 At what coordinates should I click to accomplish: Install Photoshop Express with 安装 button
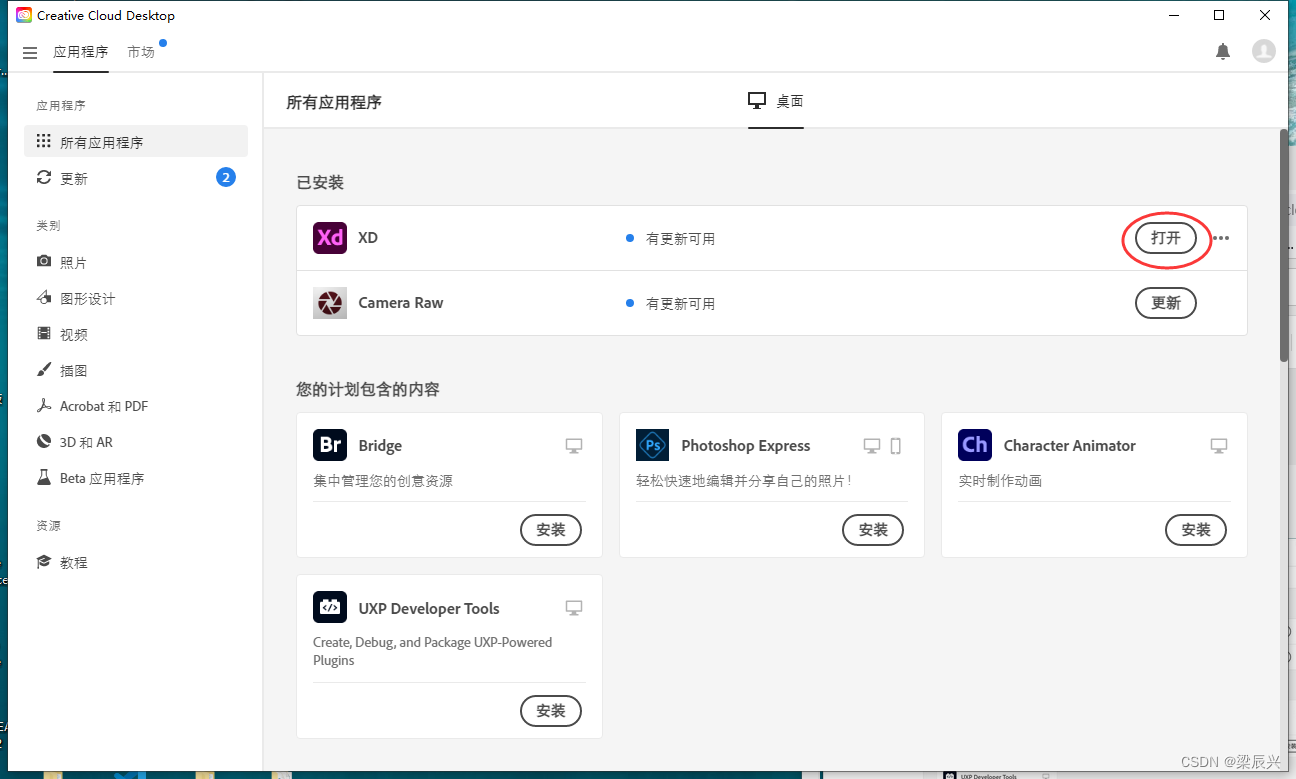pos(873,530)
